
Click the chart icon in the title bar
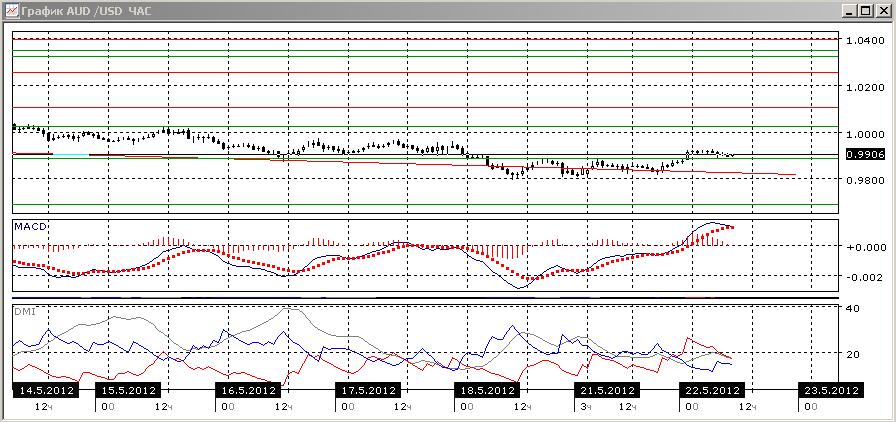10,10
